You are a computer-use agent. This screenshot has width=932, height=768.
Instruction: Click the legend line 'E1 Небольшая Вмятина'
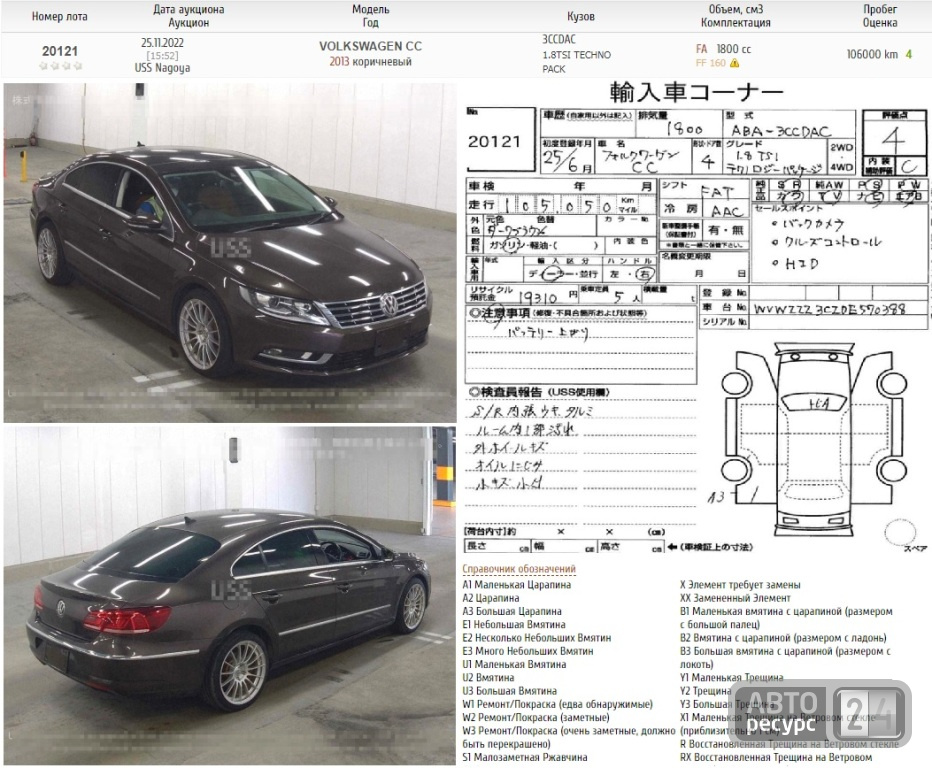point(514,625)
